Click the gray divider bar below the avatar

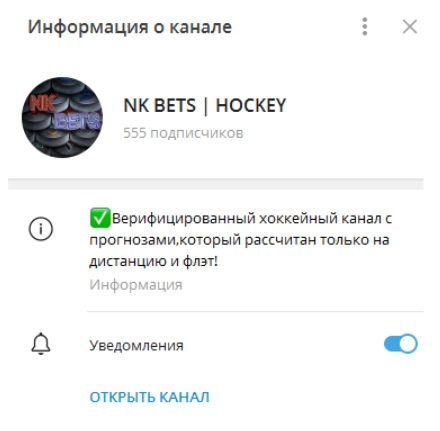[216, 184]
